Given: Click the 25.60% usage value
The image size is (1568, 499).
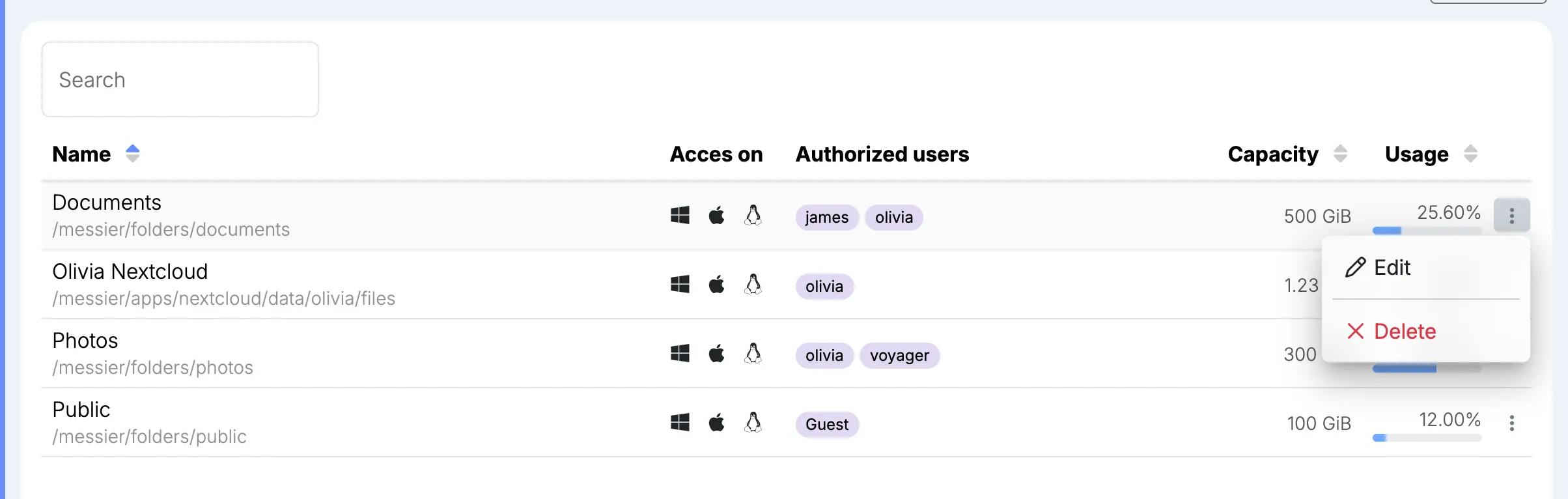Looking at the screenshot, I should pos(1449,212).
